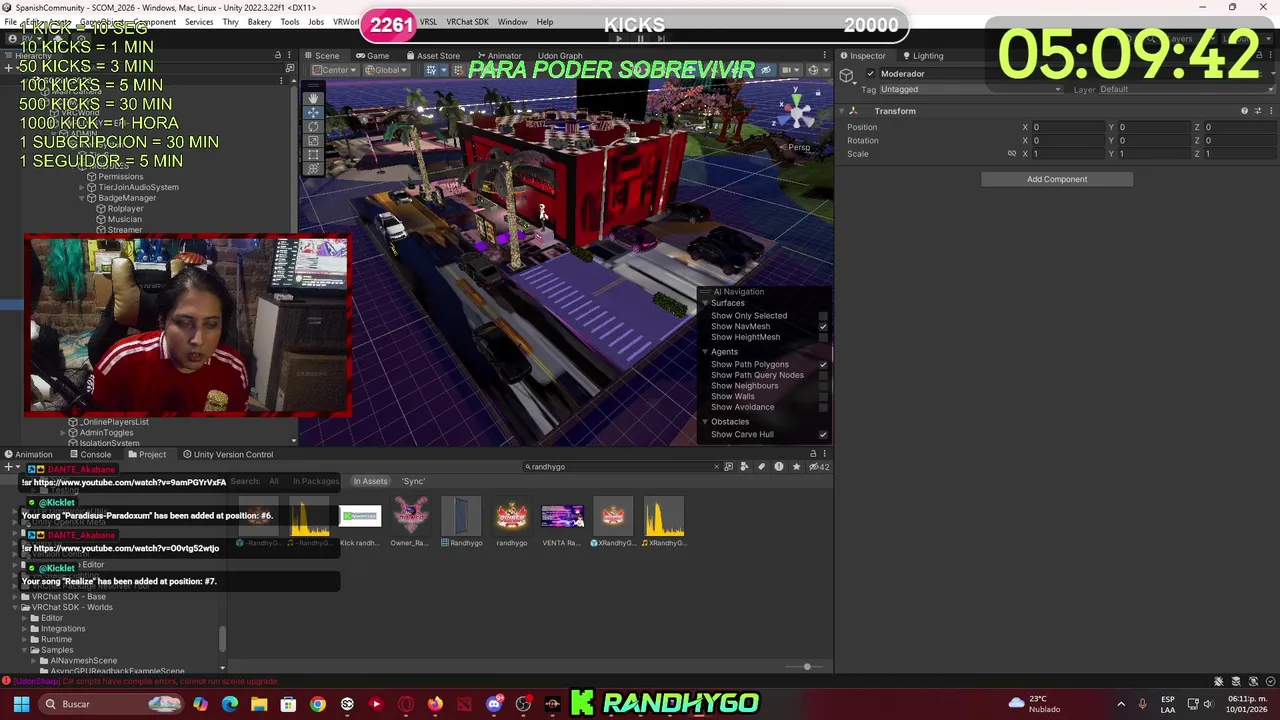The height and width of the screenshot is (720, 1280).
Task: Toggle scene visibility (hidden eye) icon
Action: click(x=766, y=70)
